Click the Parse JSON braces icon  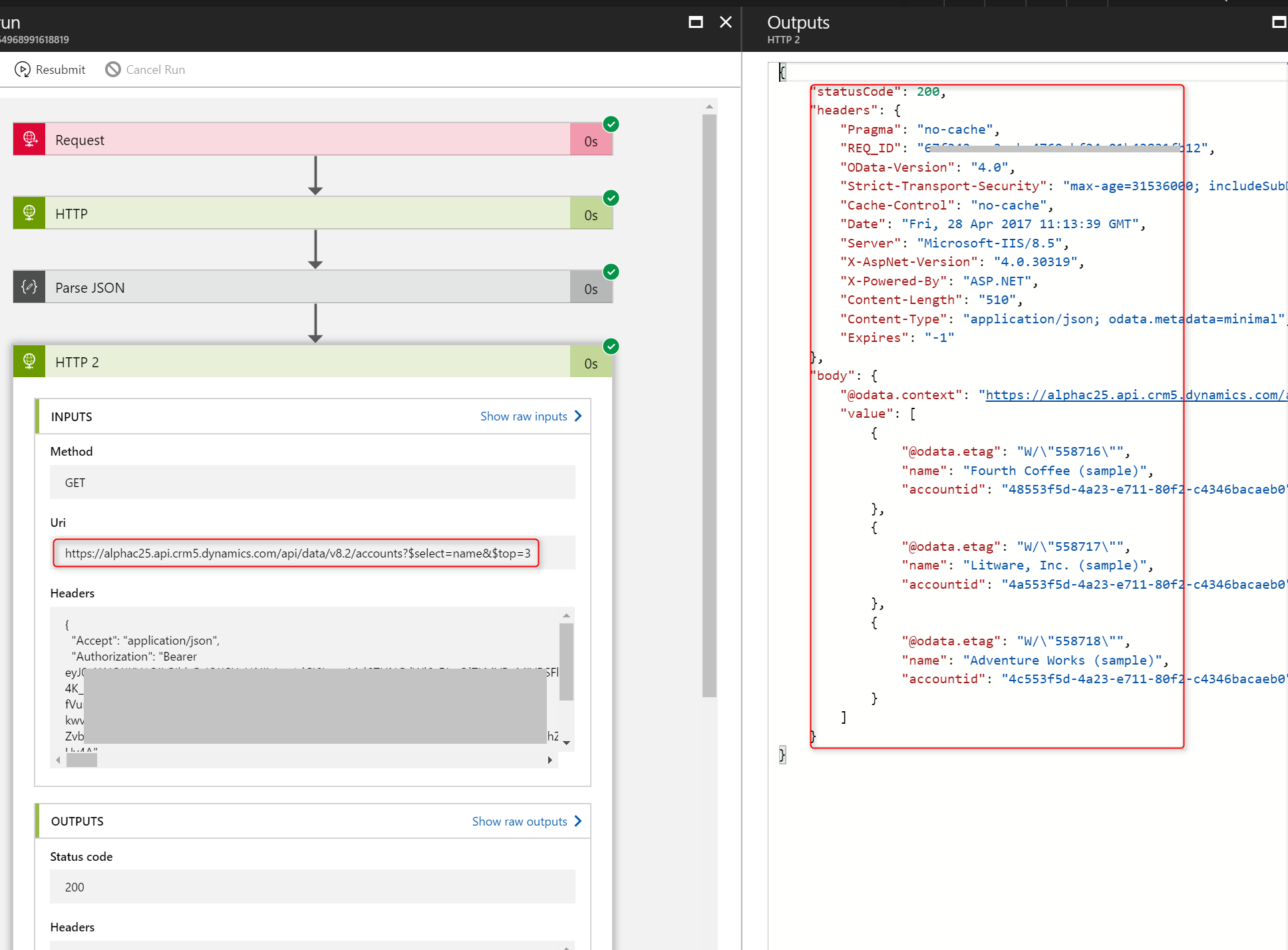(x=29, y=287)
